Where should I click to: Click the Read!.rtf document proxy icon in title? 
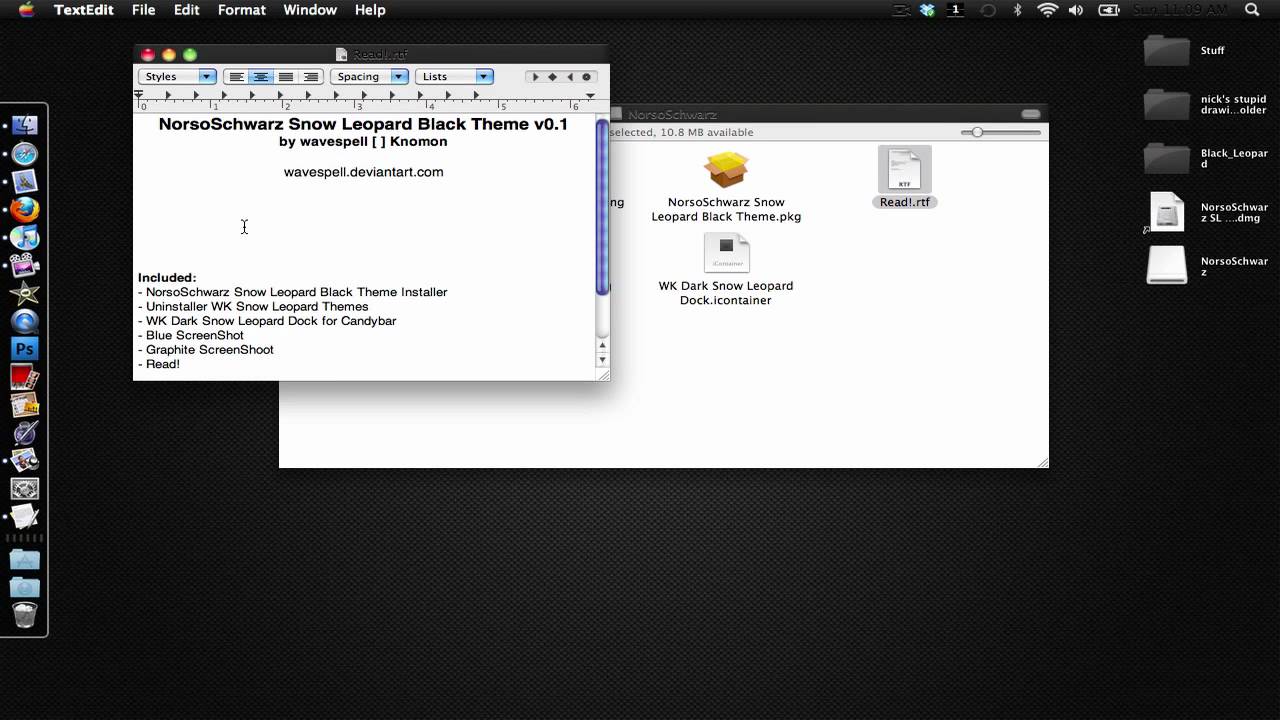[x=341, y=55]
